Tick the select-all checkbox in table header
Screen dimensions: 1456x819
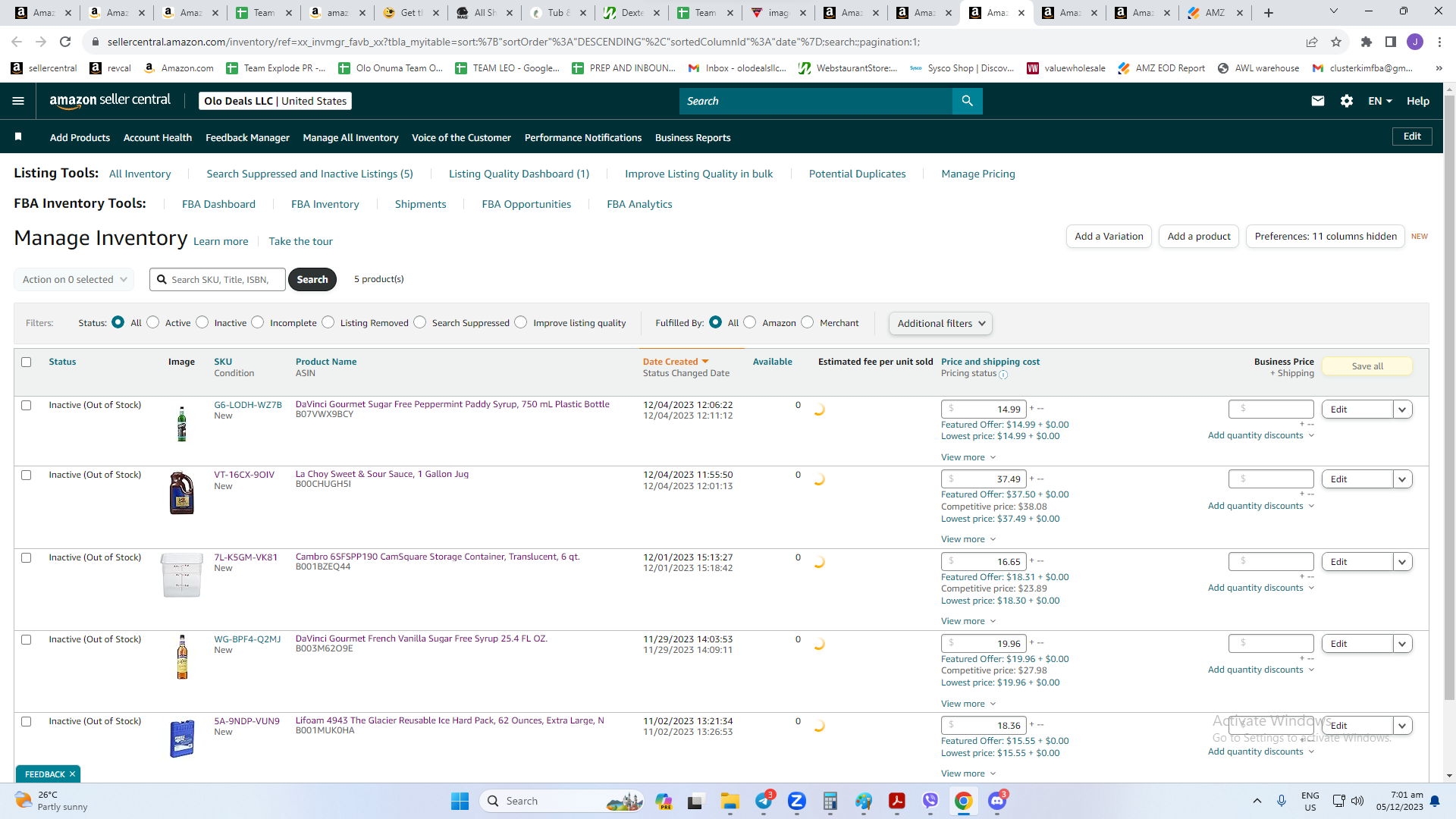coord(27,362)
